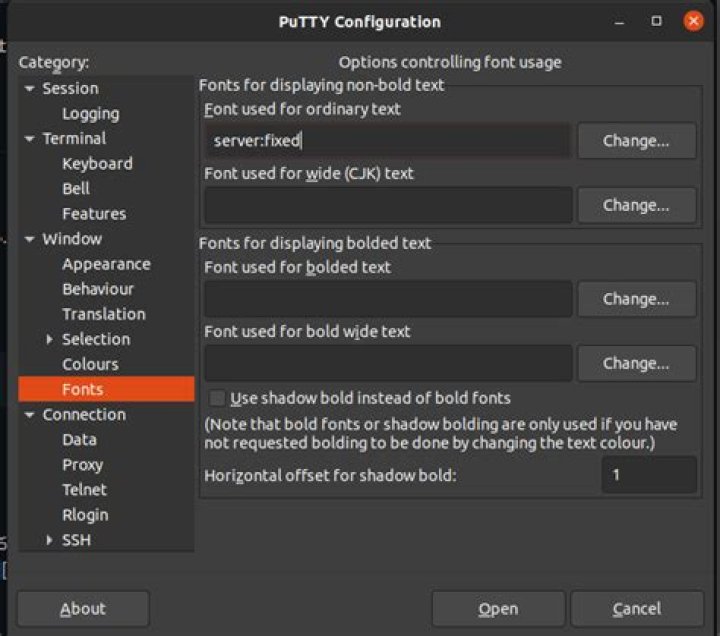720x636 pixels.
Task: Click the shadow bold horizontal offset field
Action: pyautogui.click(x=649, y=475)
